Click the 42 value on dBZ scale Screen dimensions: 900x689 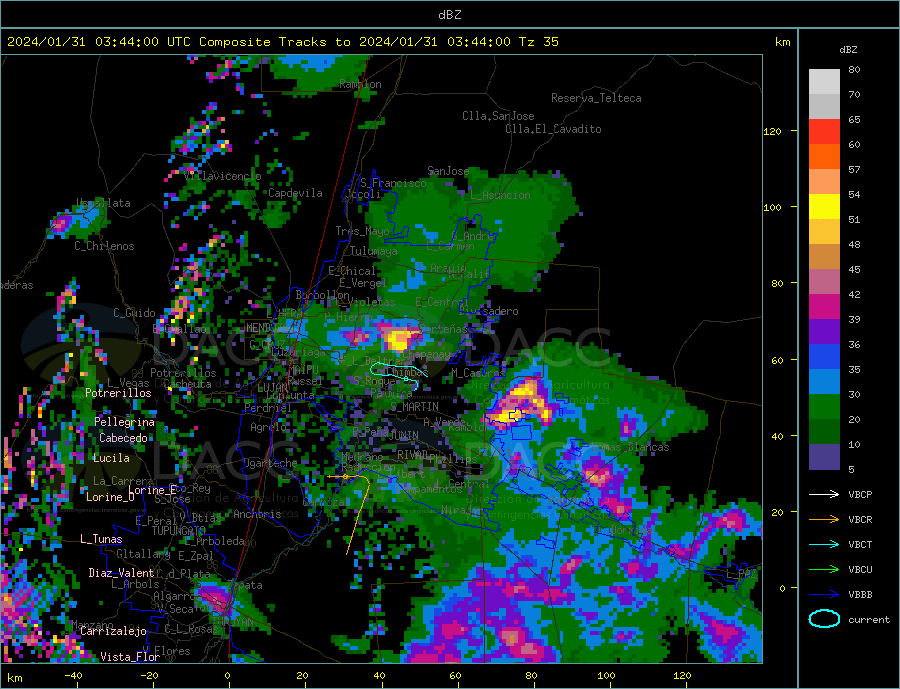pyautogui.click(x=854, y=295)
